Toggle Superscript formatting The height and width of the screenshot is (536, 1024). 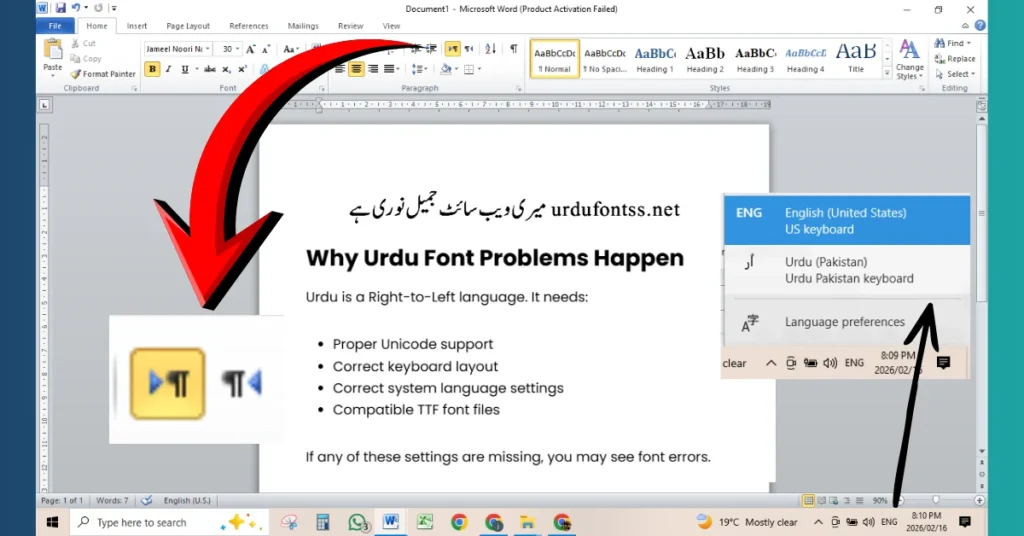coord(242,69)
